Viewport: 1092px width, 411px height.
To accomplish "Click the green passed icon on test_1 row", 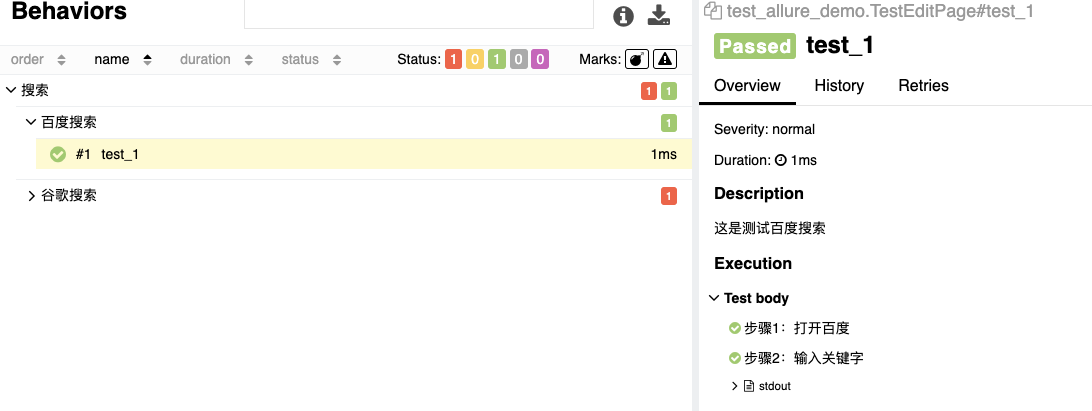I will click(58, 155).
